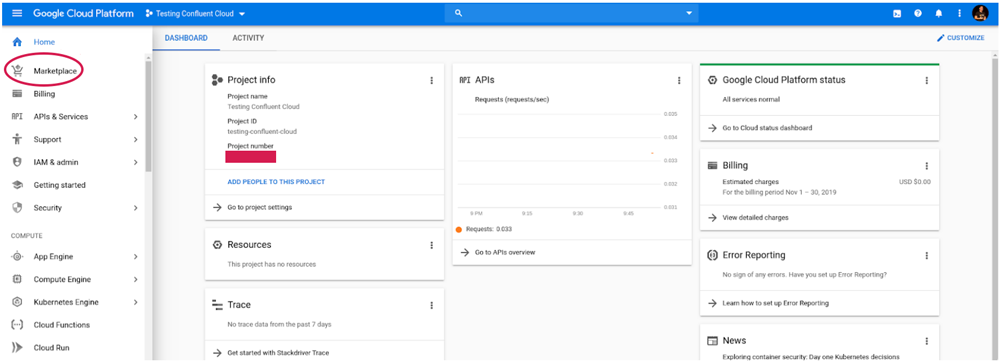1000x363 pixels.
Task: Click the sidebar vertical scrollbar
Action: pyautogui.click(x=148, y=116)
